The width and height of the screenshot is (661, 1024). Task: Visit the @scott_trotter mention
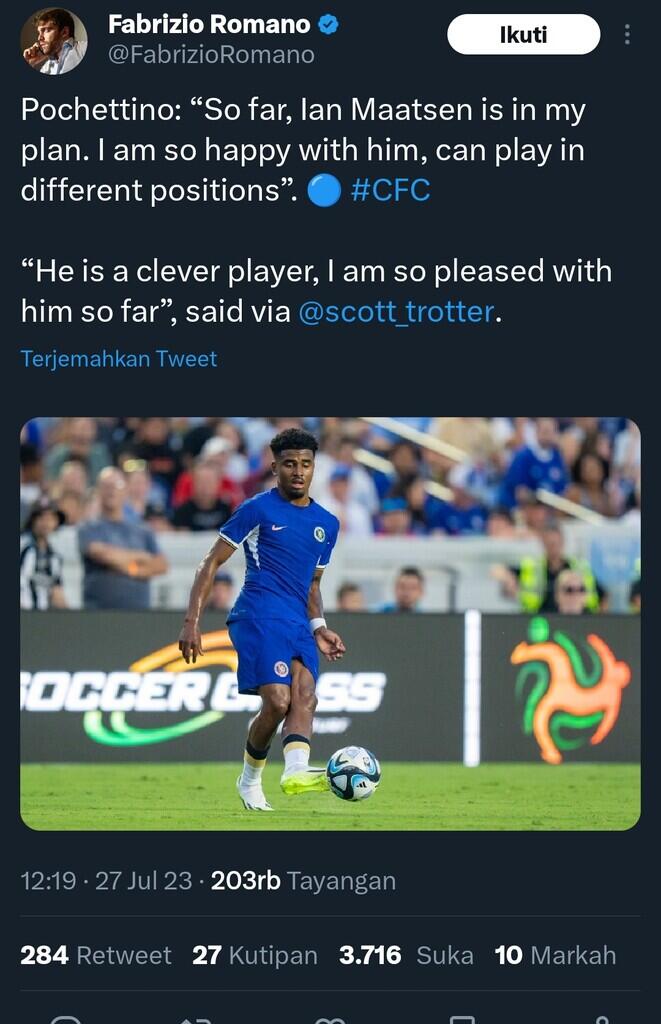[396, 312]
